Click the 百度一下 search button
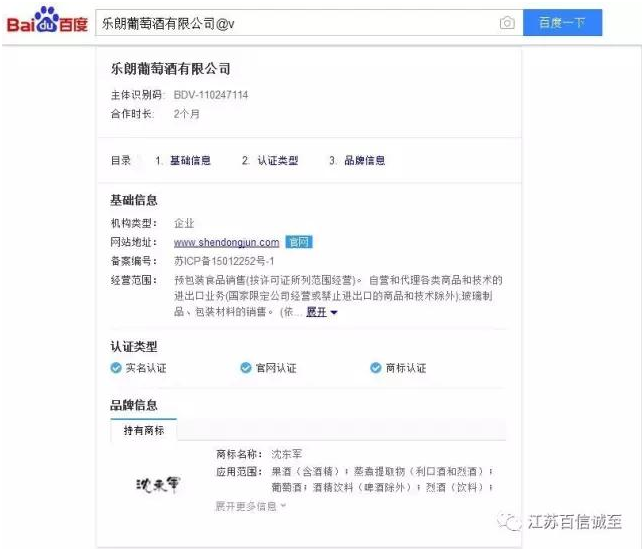Screen dimensions: 644x551 [x=562, y=23]
